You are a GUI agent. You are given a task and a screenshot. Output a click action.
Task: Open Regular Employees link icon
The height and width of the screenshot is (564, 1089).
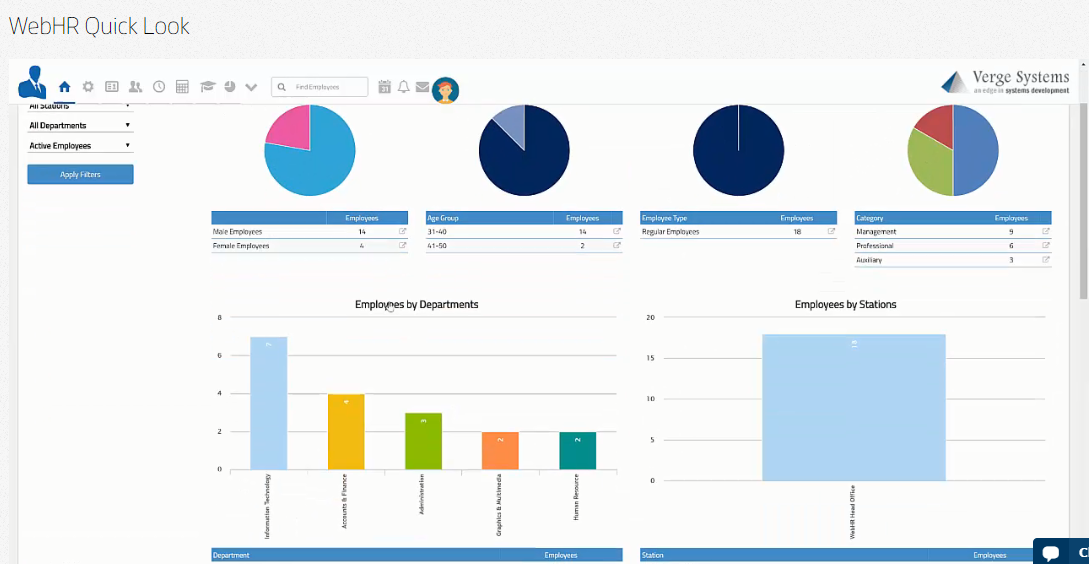[x=831, y=231]
